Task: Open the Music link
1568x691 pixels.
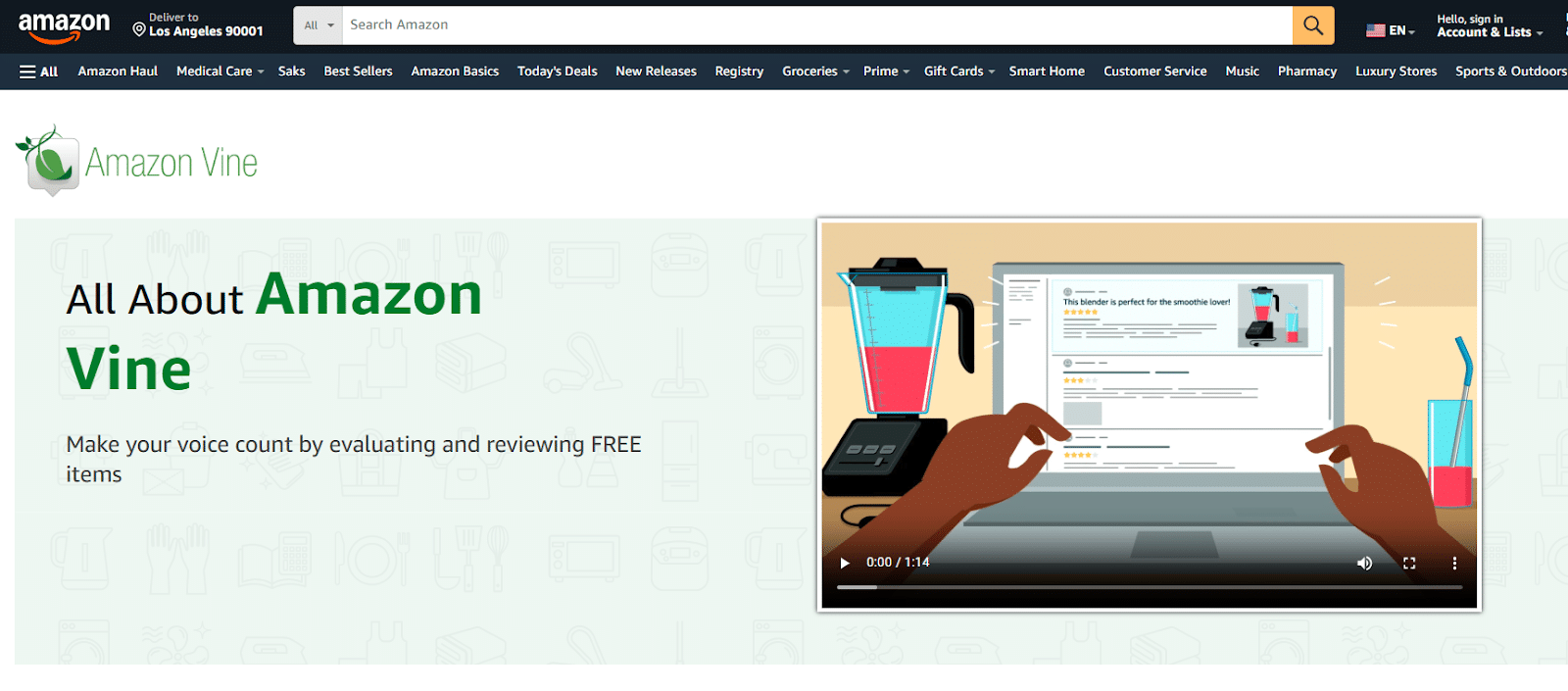Action: point(1243,72)
